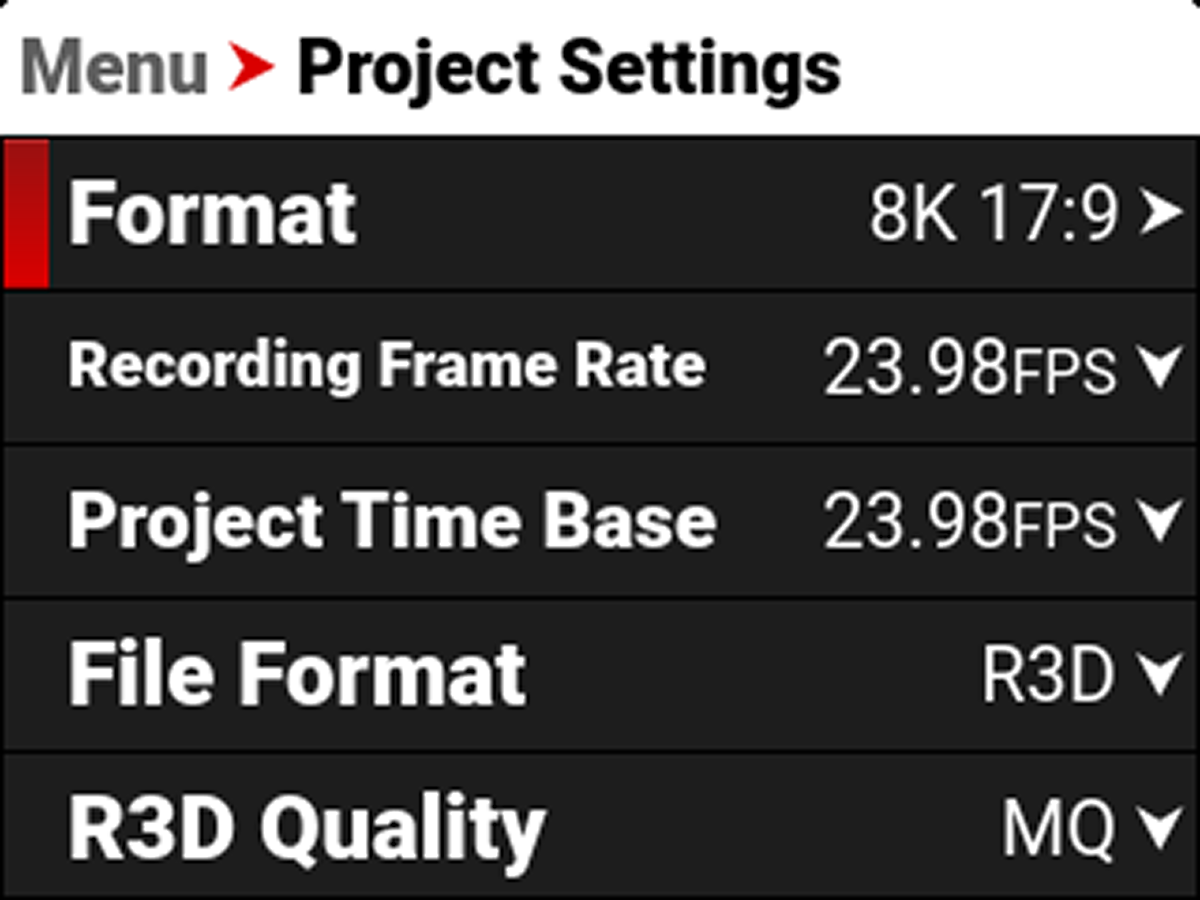This screenshot has height=900, width=1200.
Task: Click the R3D file format value
Action: point(1047,676)
